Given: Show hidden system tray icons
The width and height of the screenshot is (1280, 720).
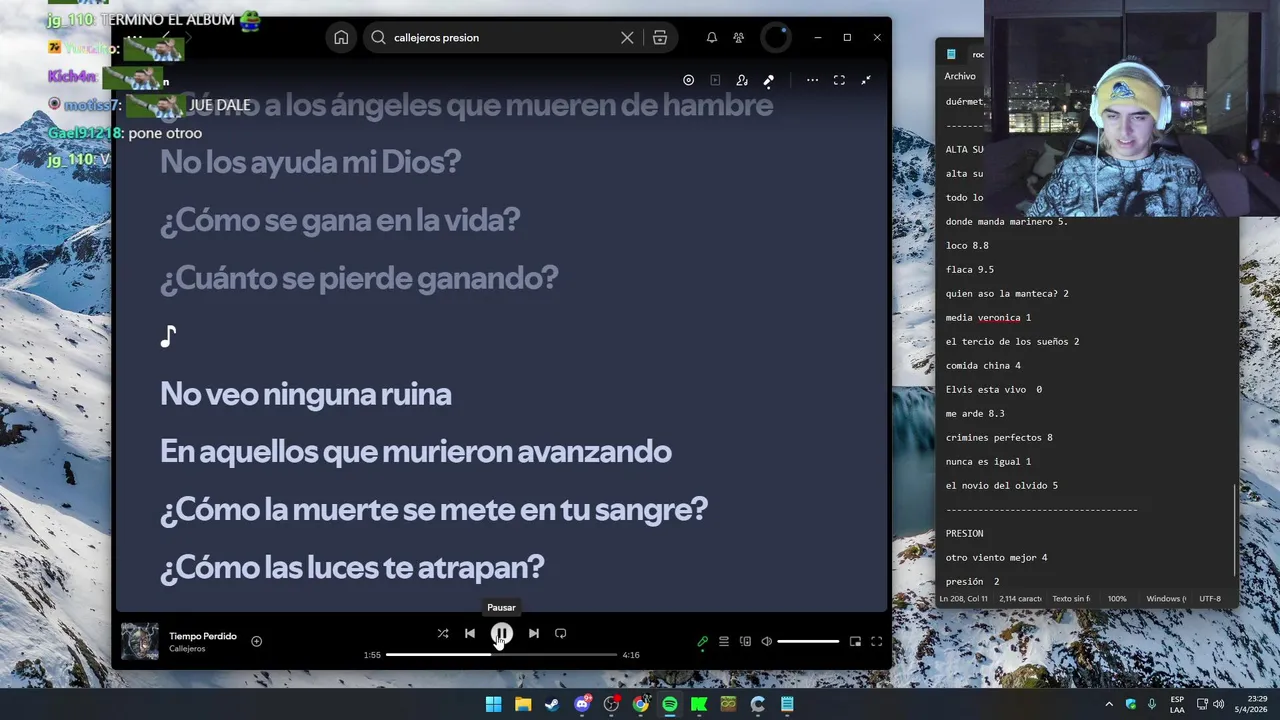Looking at the screenshot, I should [x=1108, y=704].
